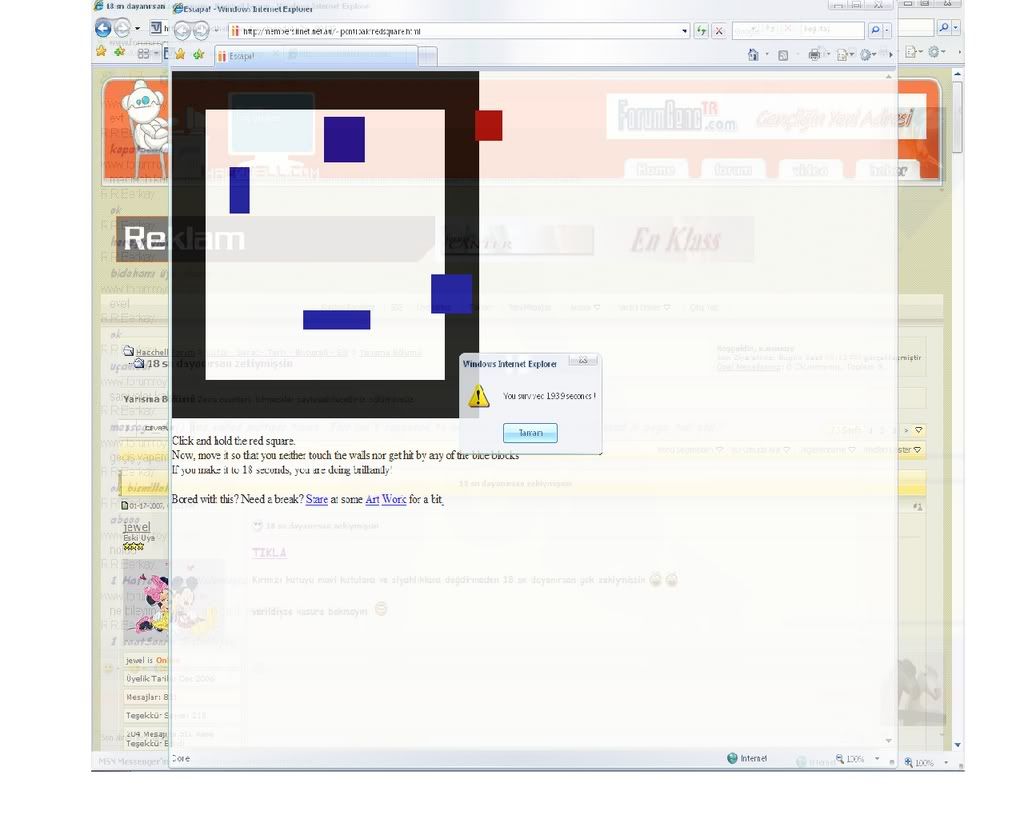
Task: Click the back arrow in the forum window
Action: [103, 28]
